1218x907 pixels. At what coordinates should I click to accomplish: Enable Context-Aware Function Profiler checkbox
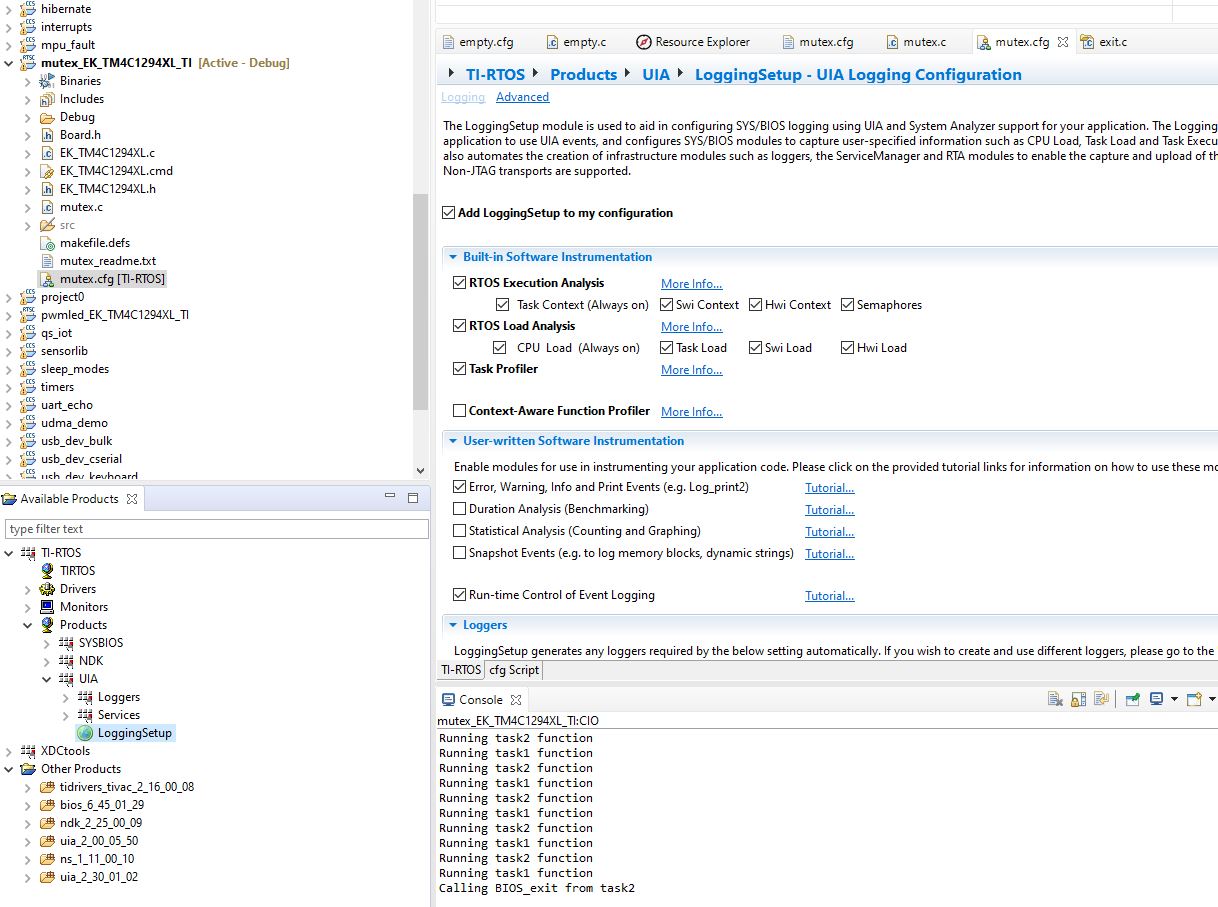click(x=460, y=411)
